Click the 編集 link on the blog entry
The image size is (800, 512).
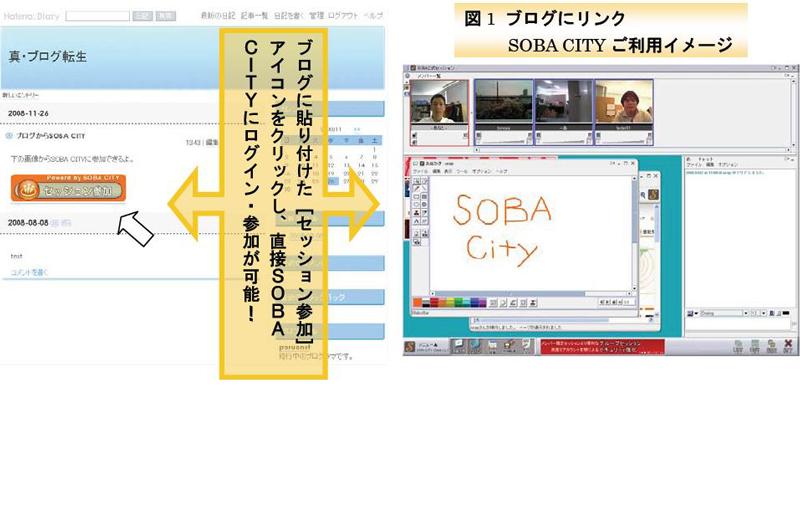tap(211, 142)
